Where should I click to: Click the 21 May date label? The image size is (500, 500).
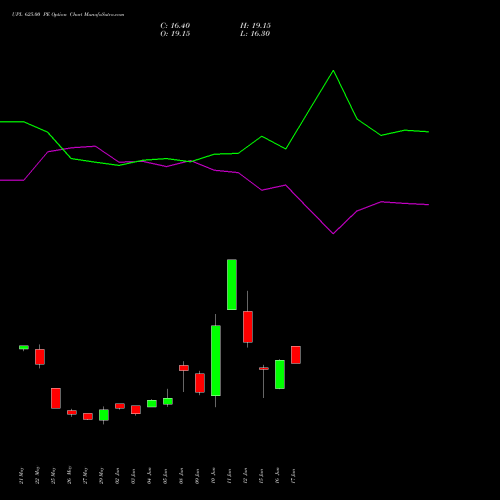22,476
